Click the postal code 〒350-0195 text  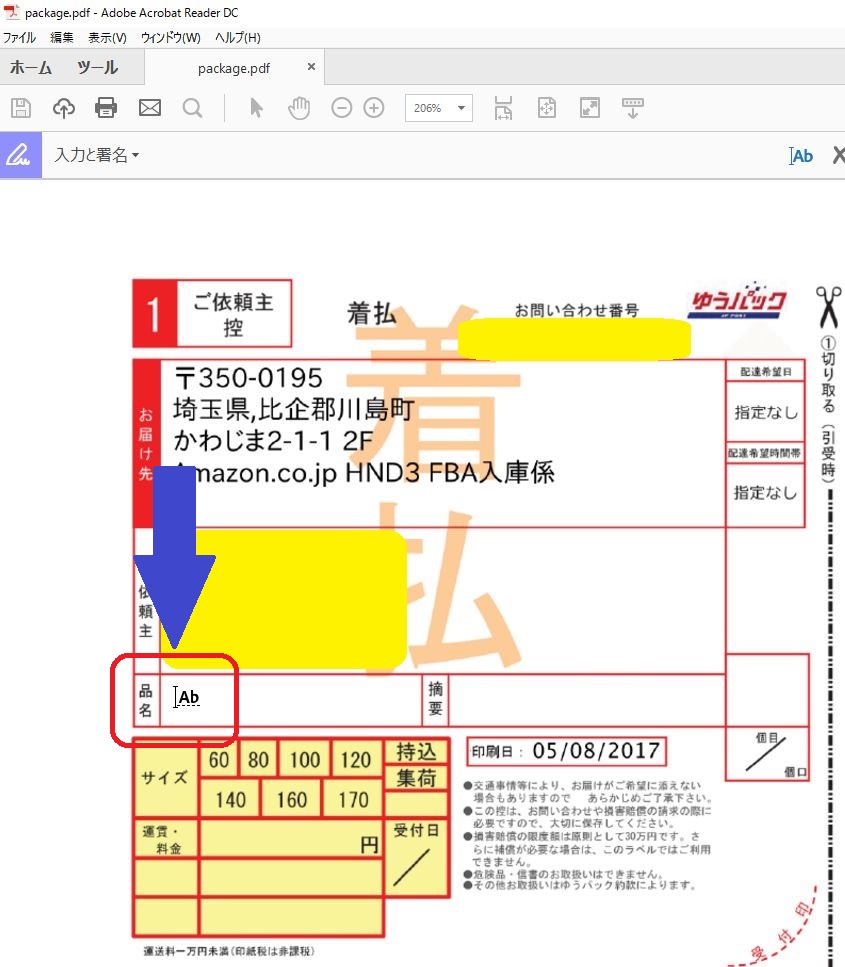tap(248, 377)
